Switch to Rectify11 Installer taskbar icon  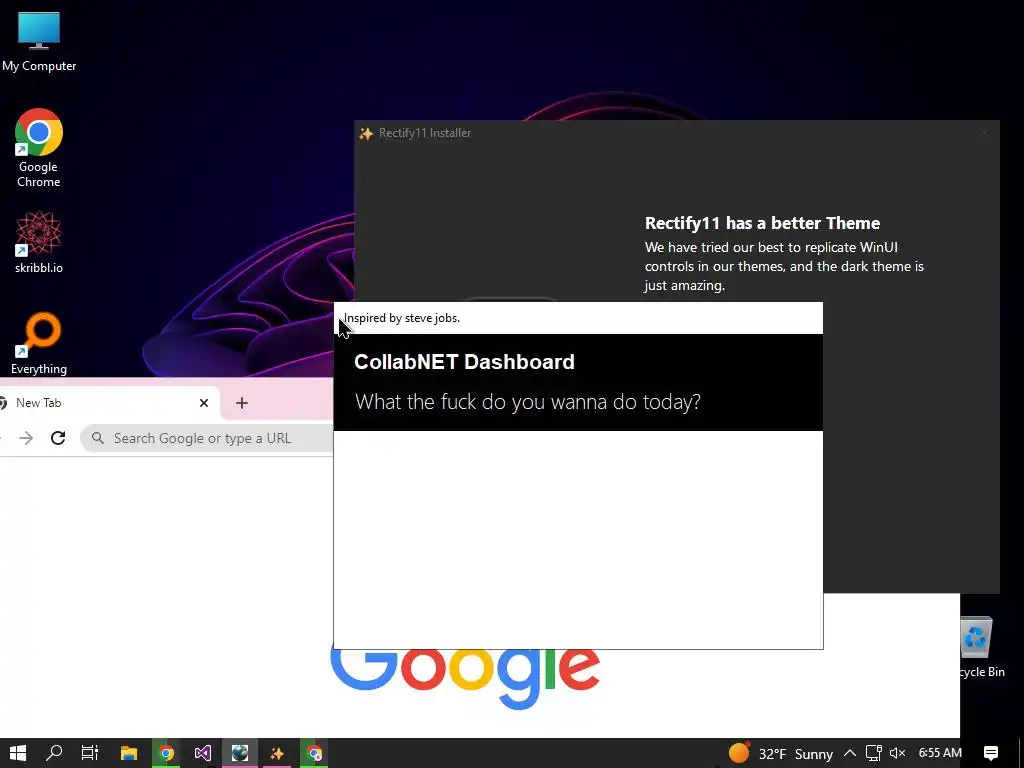(x=277, y=753)
